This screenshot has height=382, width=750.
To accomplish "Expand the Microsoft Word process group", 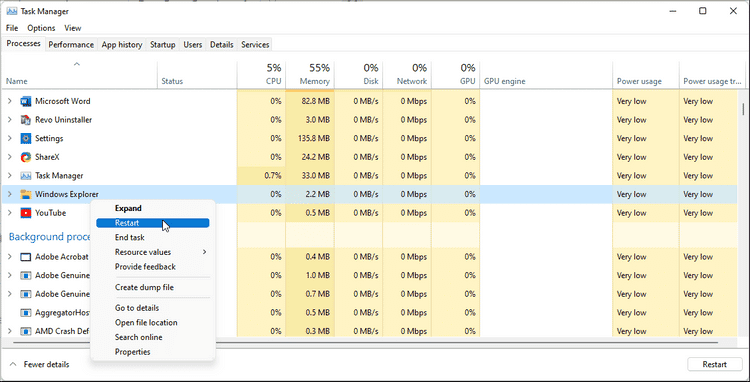I will [x=10, y=101].
